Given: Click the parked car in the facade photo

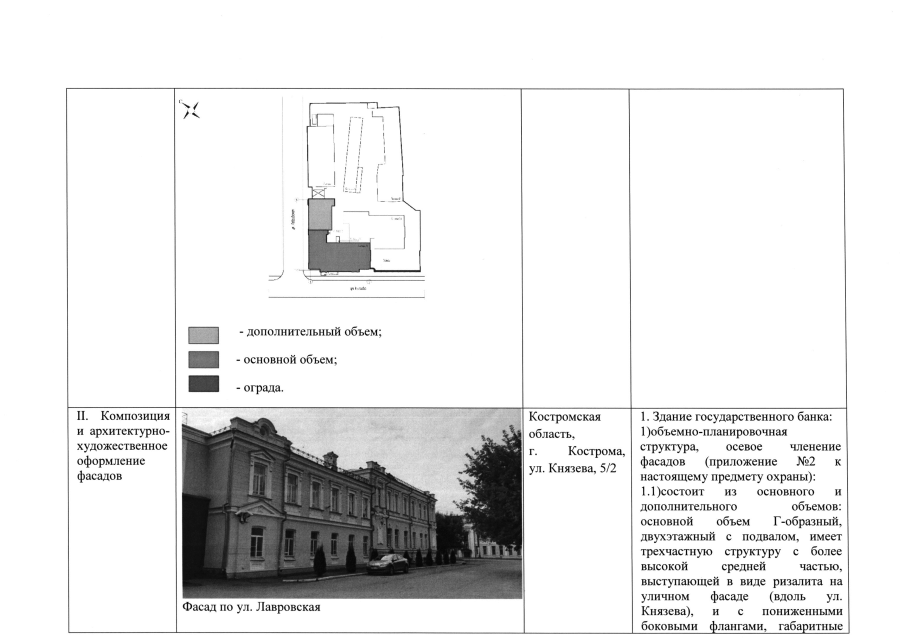Looking at the screenshot, I should [387, 564].
